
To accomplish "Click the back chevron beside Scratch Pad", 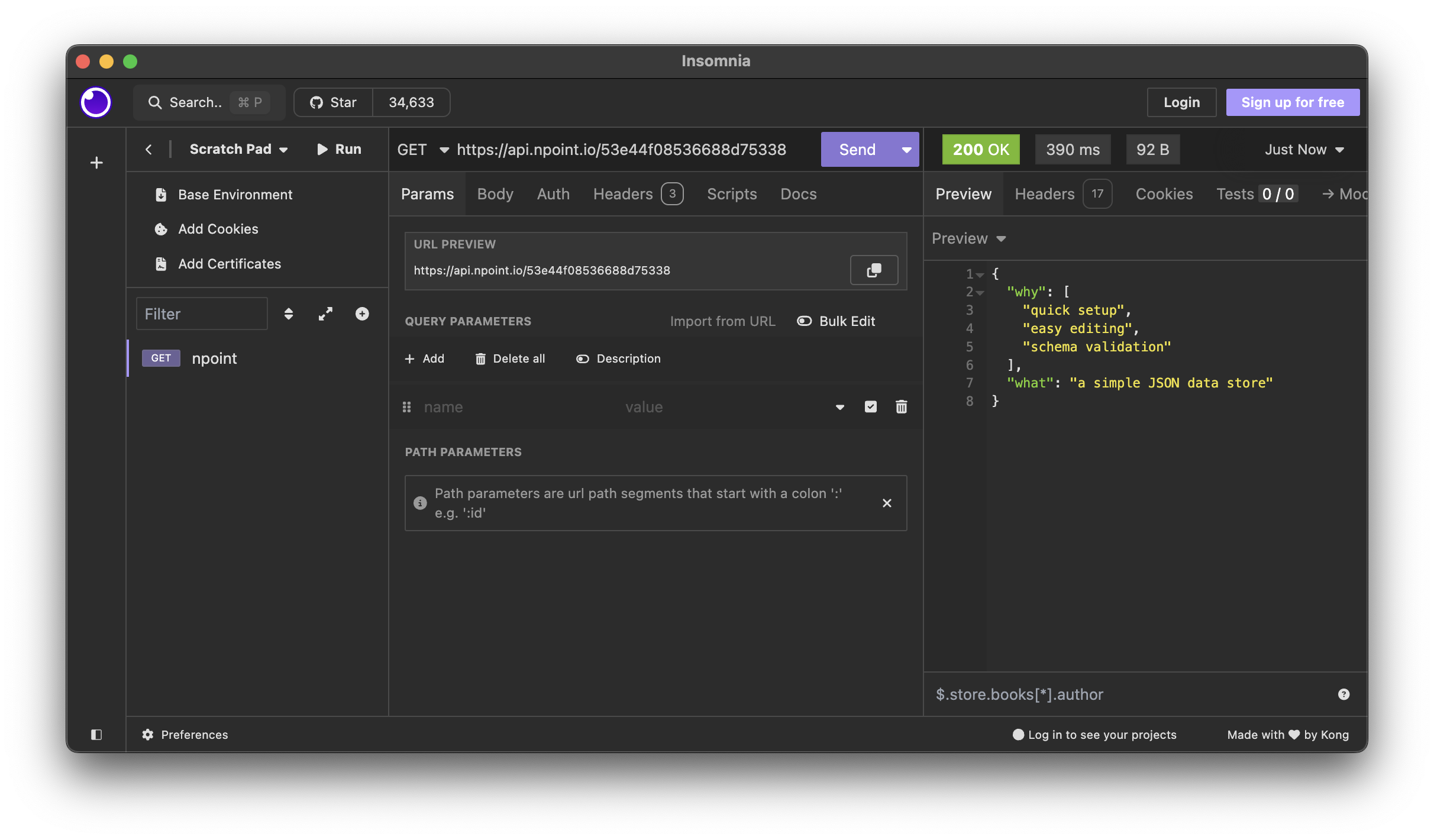I will coord(148,150).
